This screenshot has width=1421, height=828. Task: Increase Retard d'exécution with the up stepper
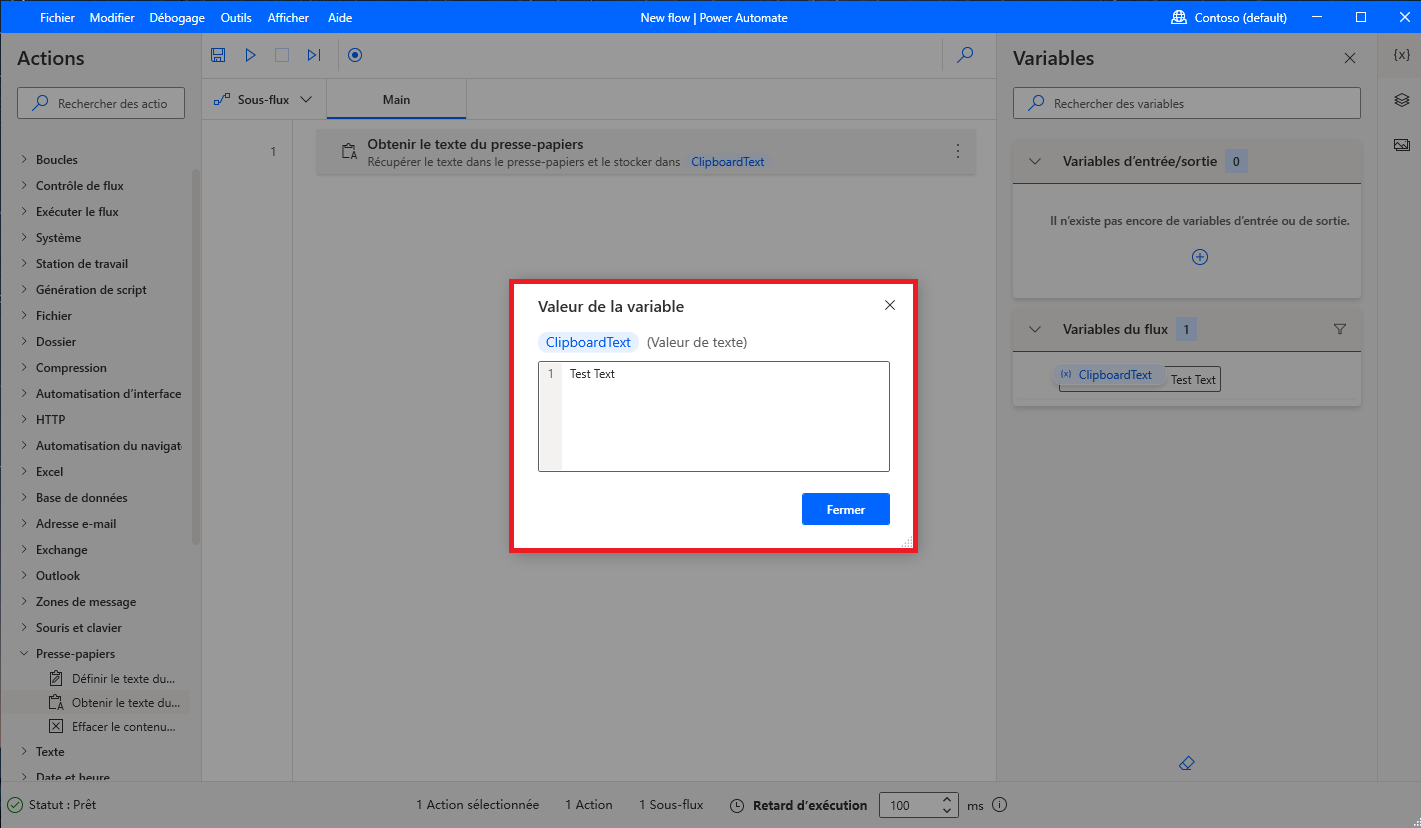pyautogui.click(x=946, y=798)
